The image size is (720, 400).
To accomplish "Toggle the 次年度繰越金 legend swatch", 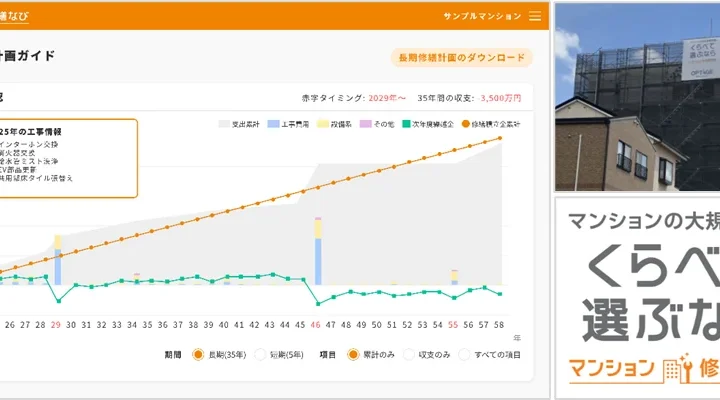I will (408, 124).
